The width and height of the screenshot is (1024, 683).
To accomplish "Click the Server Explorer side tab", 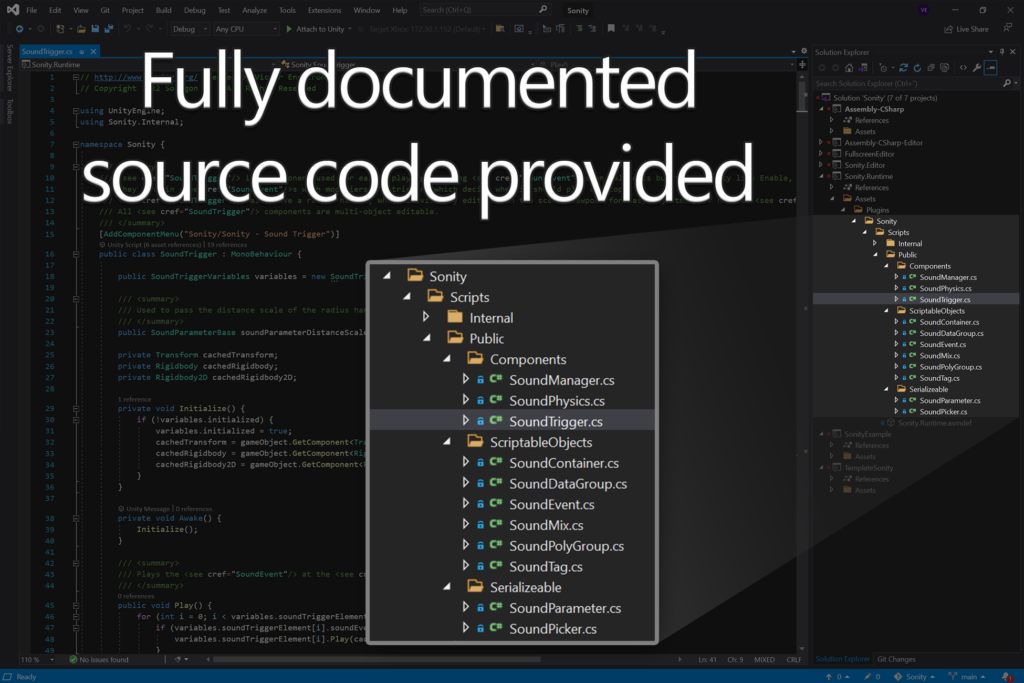I will pos(9,68).
